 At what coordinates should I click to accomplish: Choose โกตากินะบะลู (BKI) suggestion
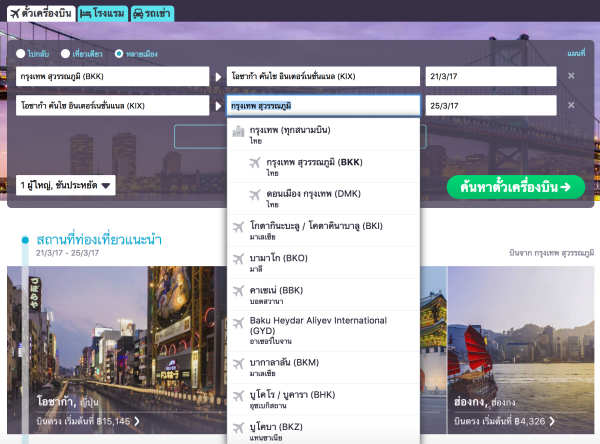coord(323,230)
